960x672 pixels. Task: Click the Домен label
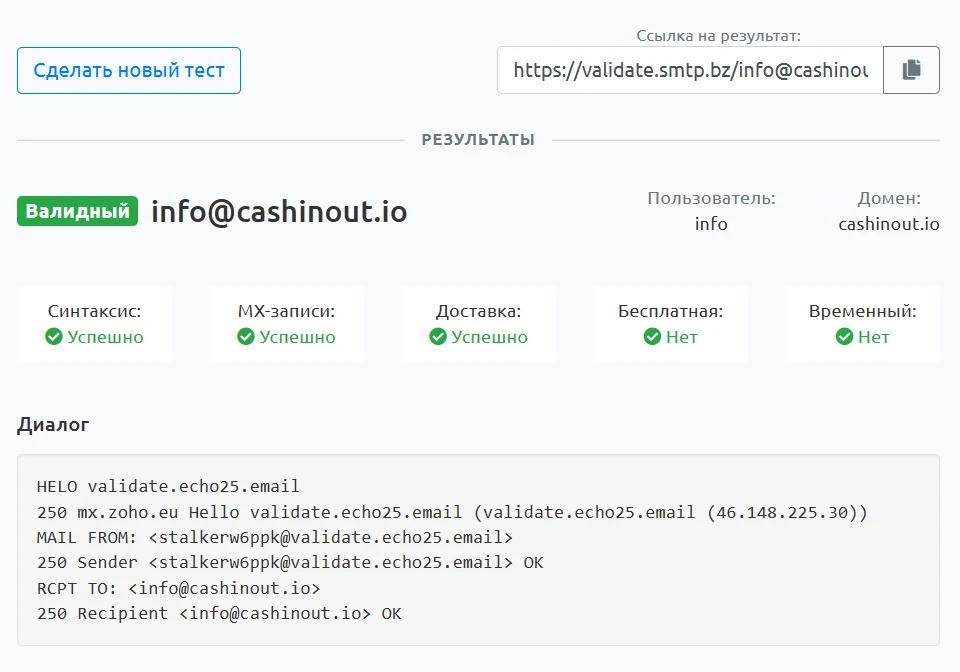click(x=889, y=198)
